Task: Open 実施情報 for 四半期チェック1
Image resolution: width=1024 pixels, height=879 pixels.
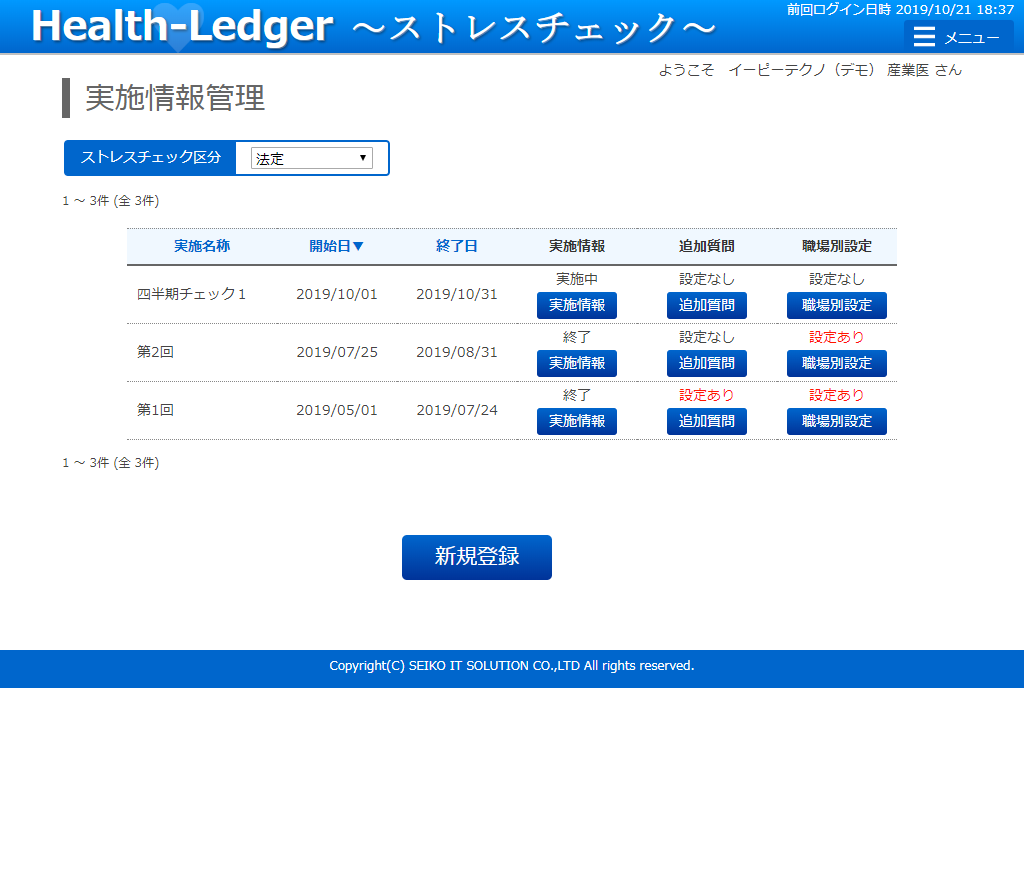Action: pyautogui.click(x=576, y=305)
